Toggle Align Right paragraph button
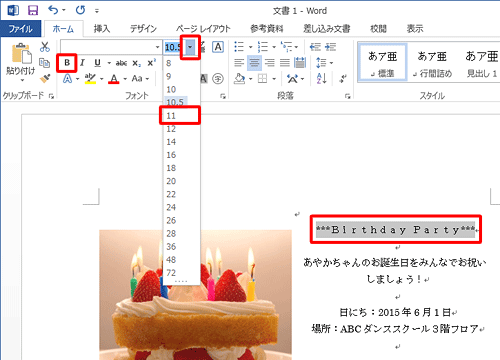 (x=269, y=62)
